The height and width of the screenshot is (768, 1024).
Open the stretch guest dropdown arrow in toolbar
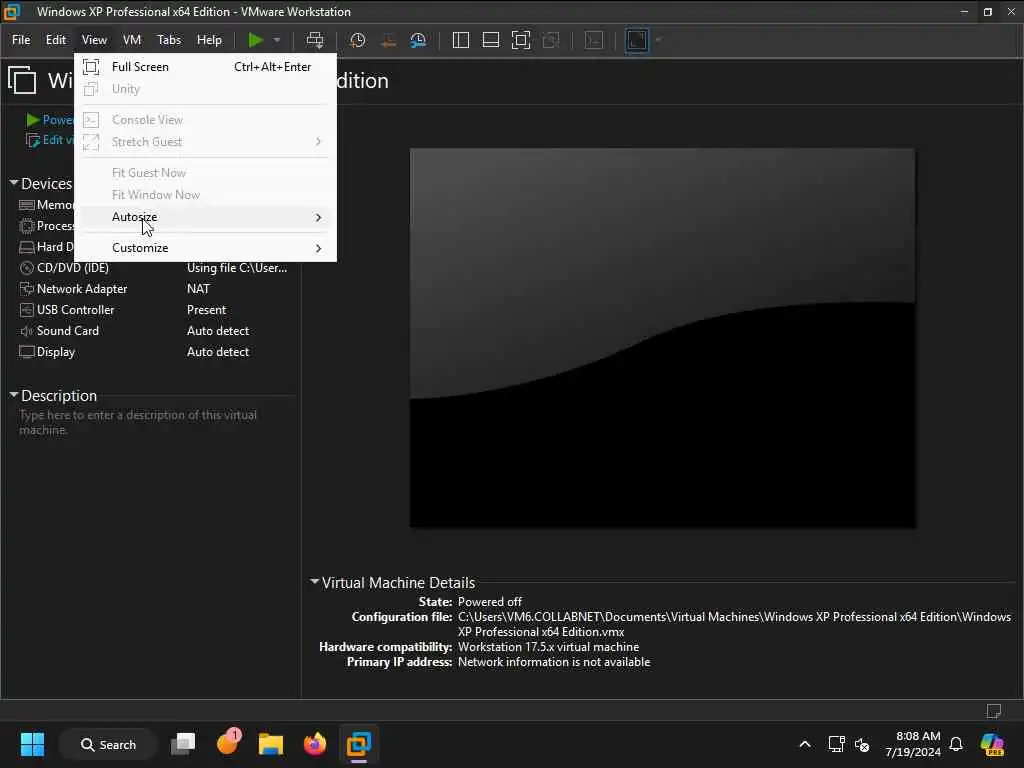tap(658, 40)
